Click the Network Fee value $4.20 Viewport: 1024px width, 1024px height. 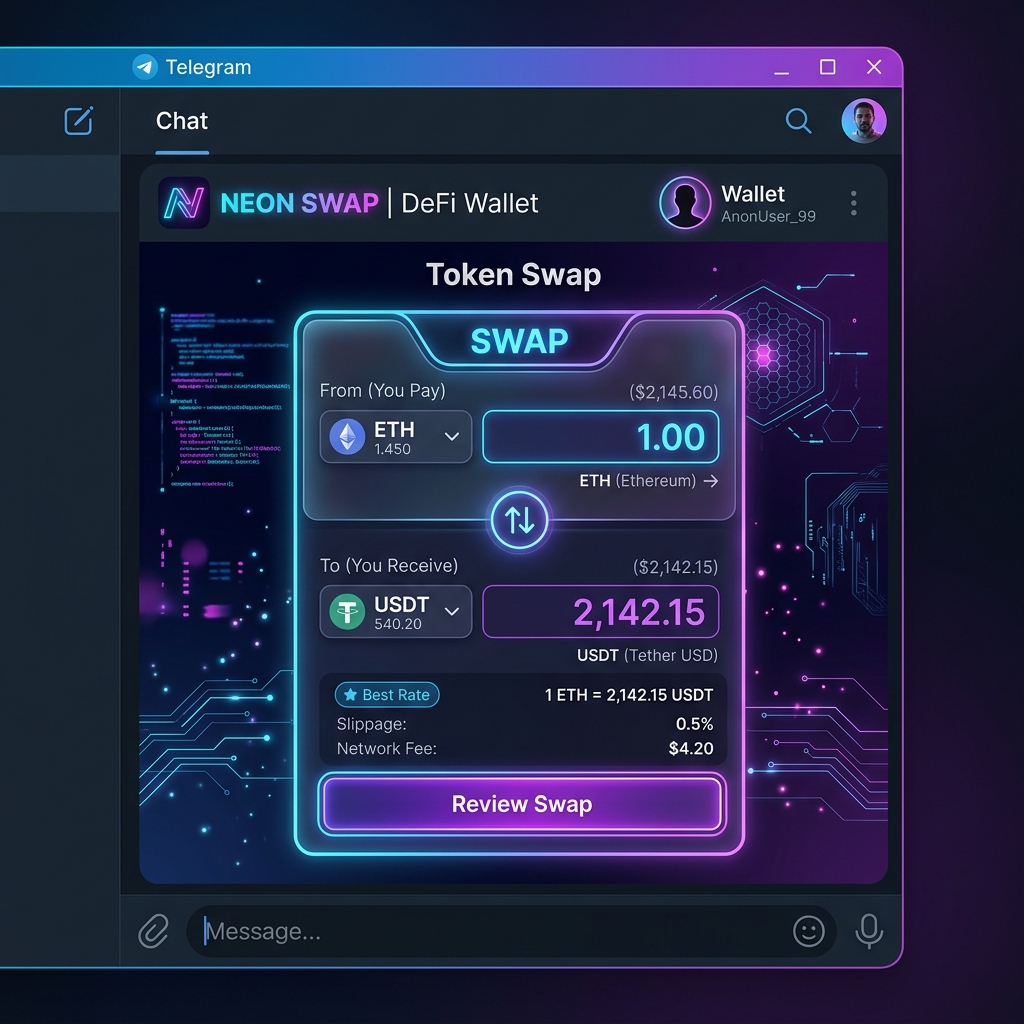click(691, 748)
